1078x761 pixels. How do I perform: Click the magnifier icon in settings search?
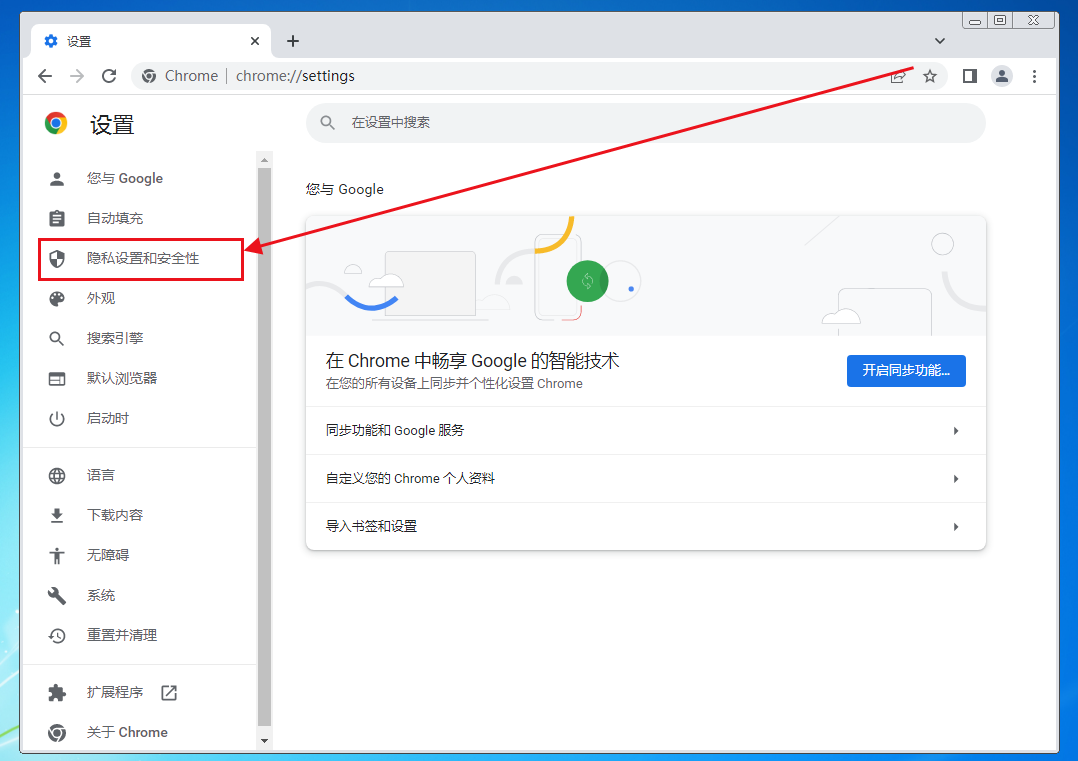[x=328, y=123]
